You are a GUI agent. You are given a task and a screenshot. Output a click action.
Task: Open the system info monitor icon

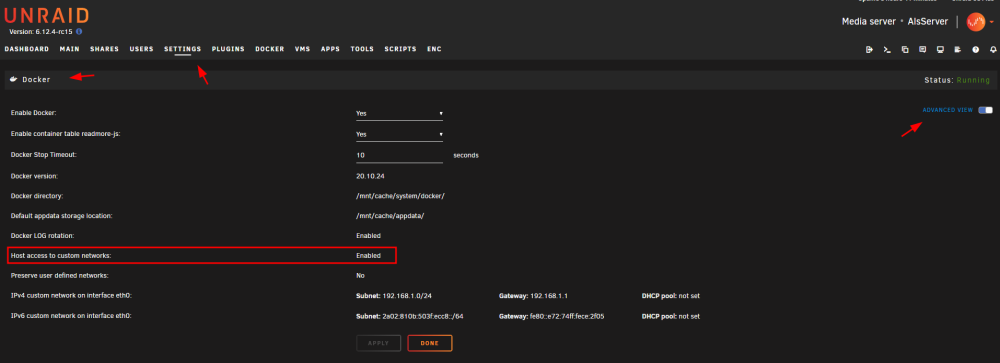click(x=940, y=49)
